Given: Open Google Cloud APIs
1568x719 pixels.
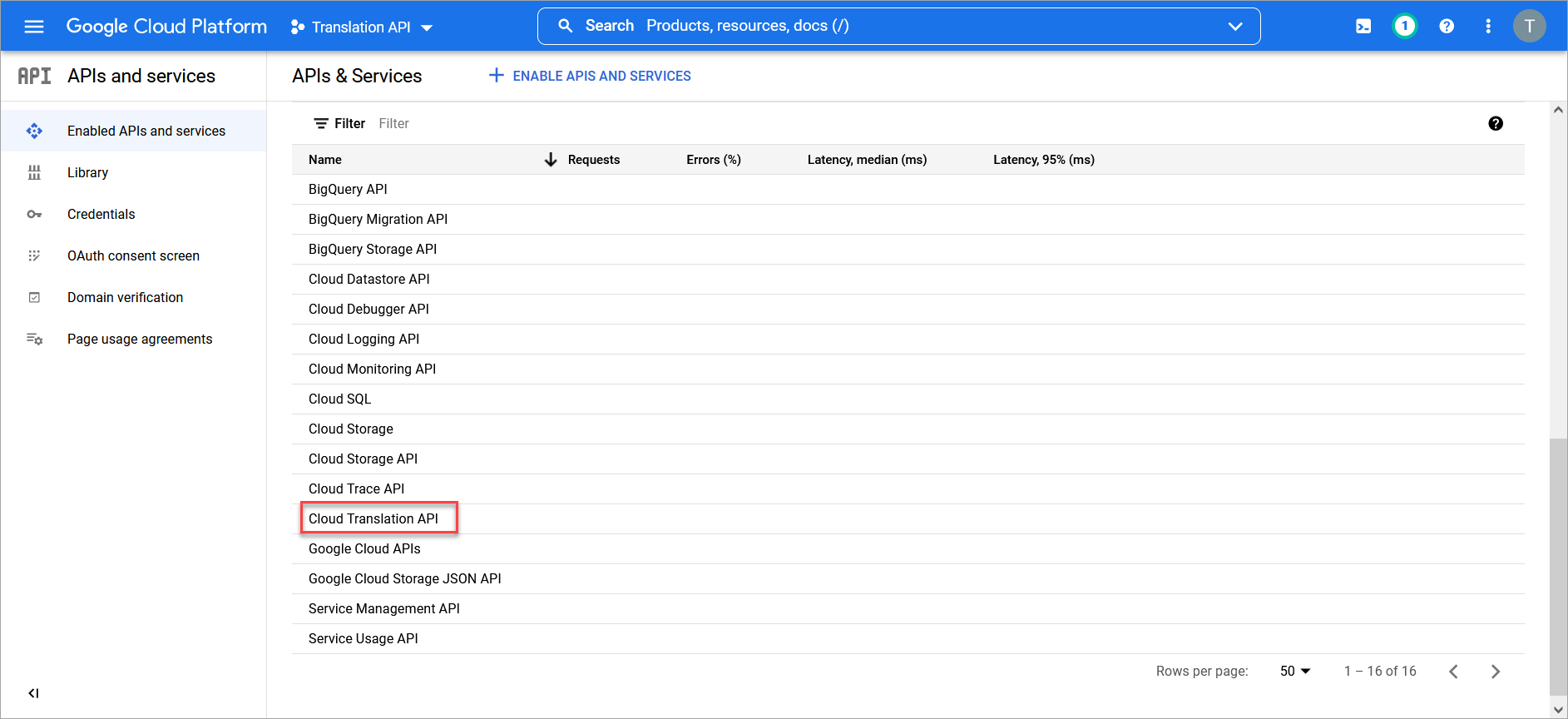Looking at the screenshot, I should pos(364,548).
